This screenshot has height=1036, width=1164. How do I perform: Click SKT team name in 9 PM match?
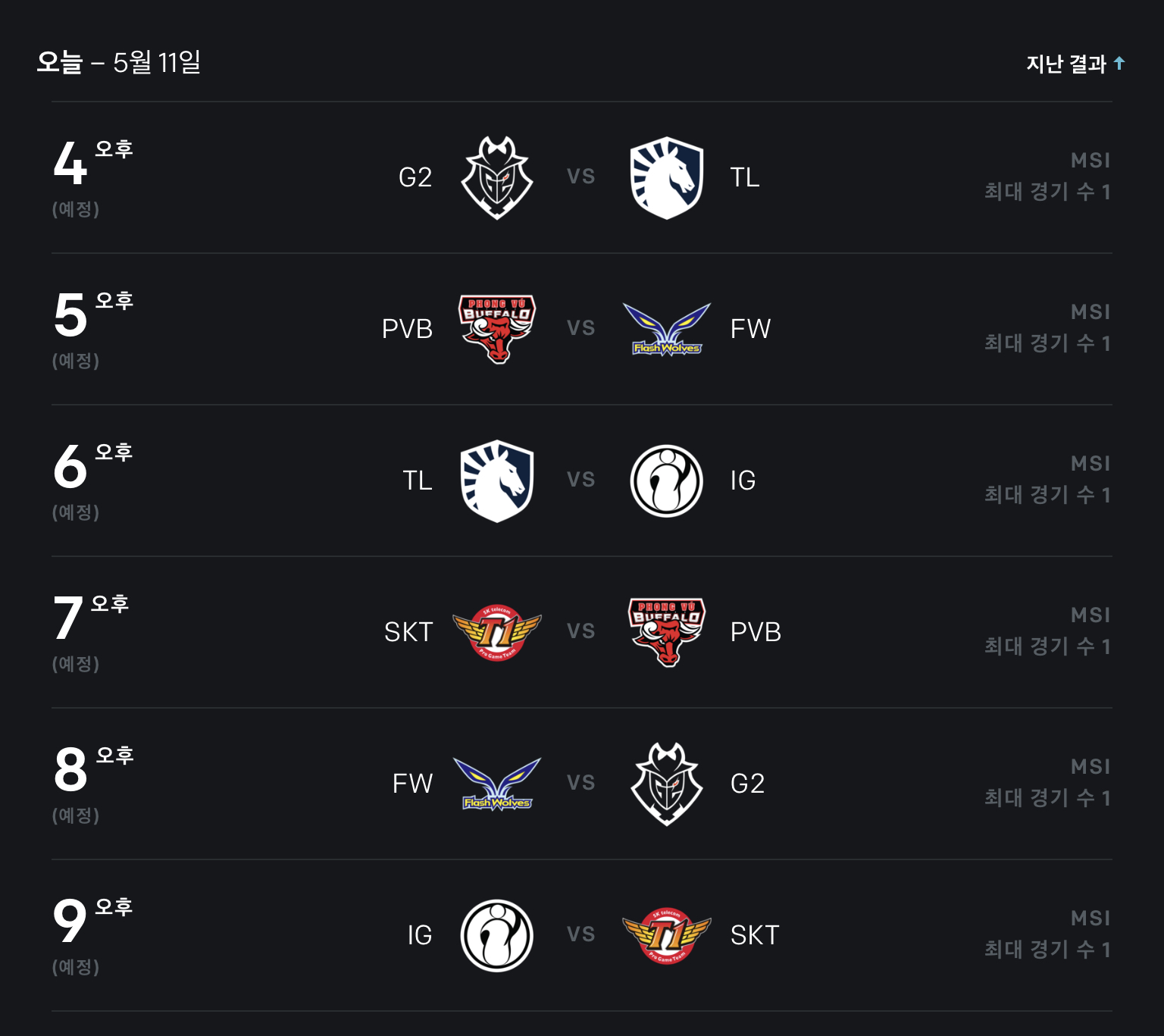tap(755, 935)
